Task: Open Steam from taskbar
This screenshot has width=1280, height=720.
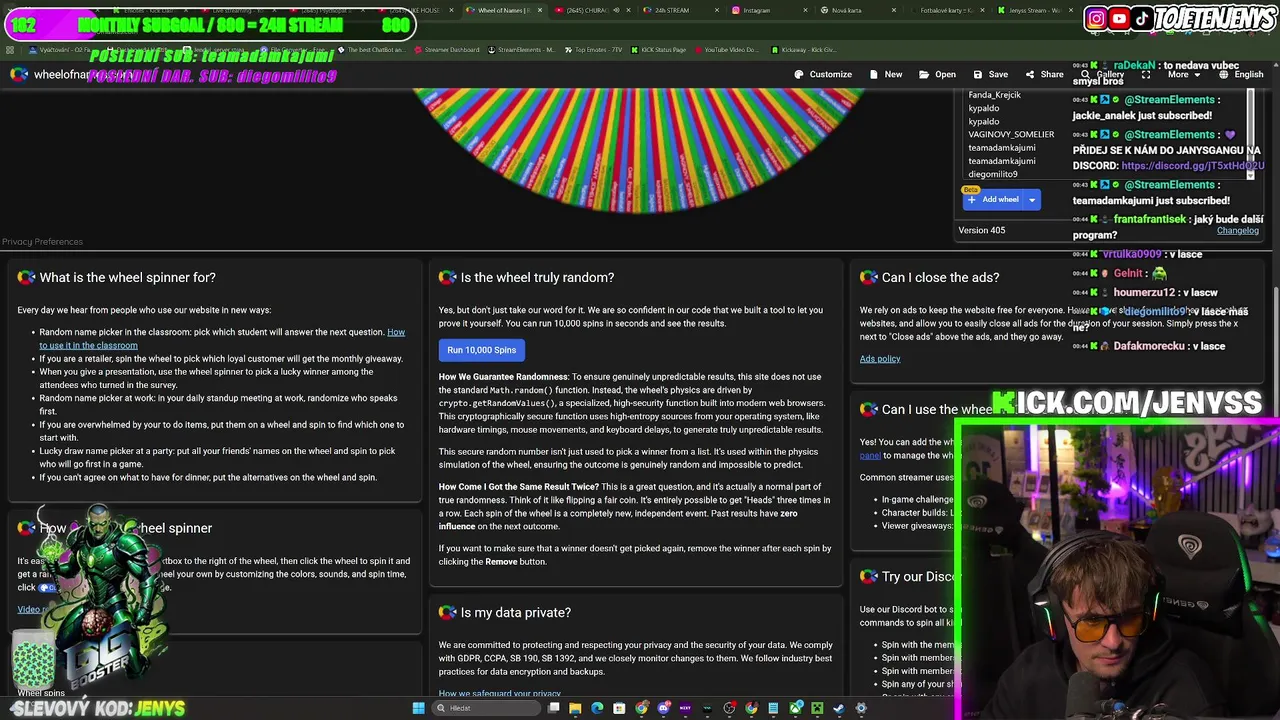Action: pyautogui.click(x=839, y=708)
